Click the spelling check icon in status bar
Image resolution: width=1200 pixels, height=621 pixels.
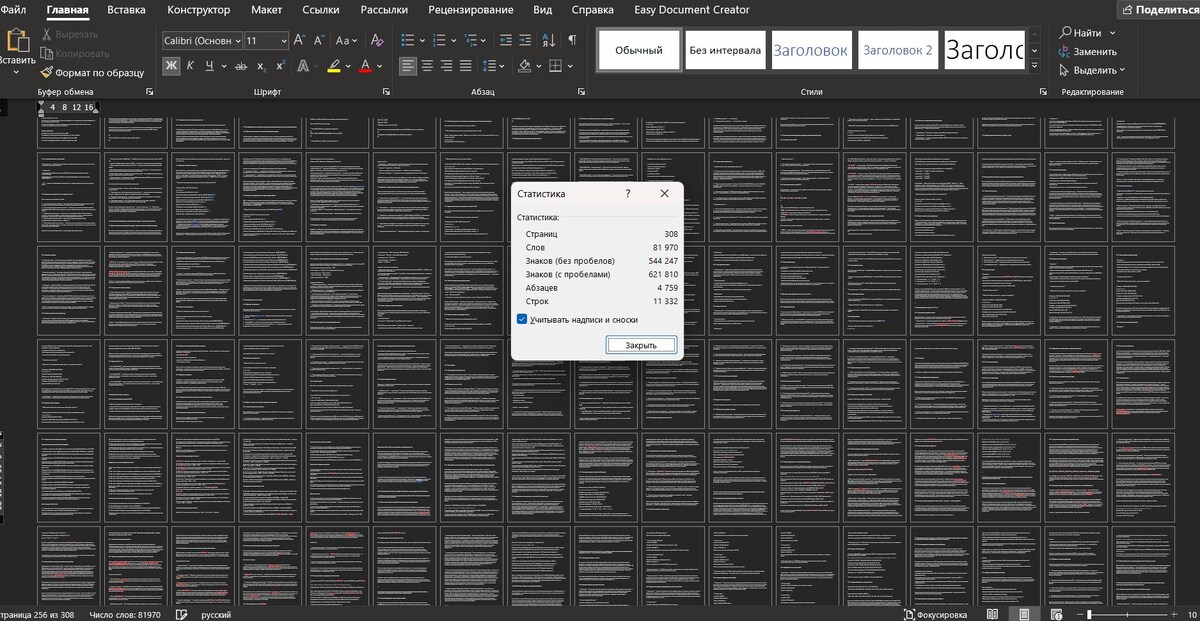point(182,614)
